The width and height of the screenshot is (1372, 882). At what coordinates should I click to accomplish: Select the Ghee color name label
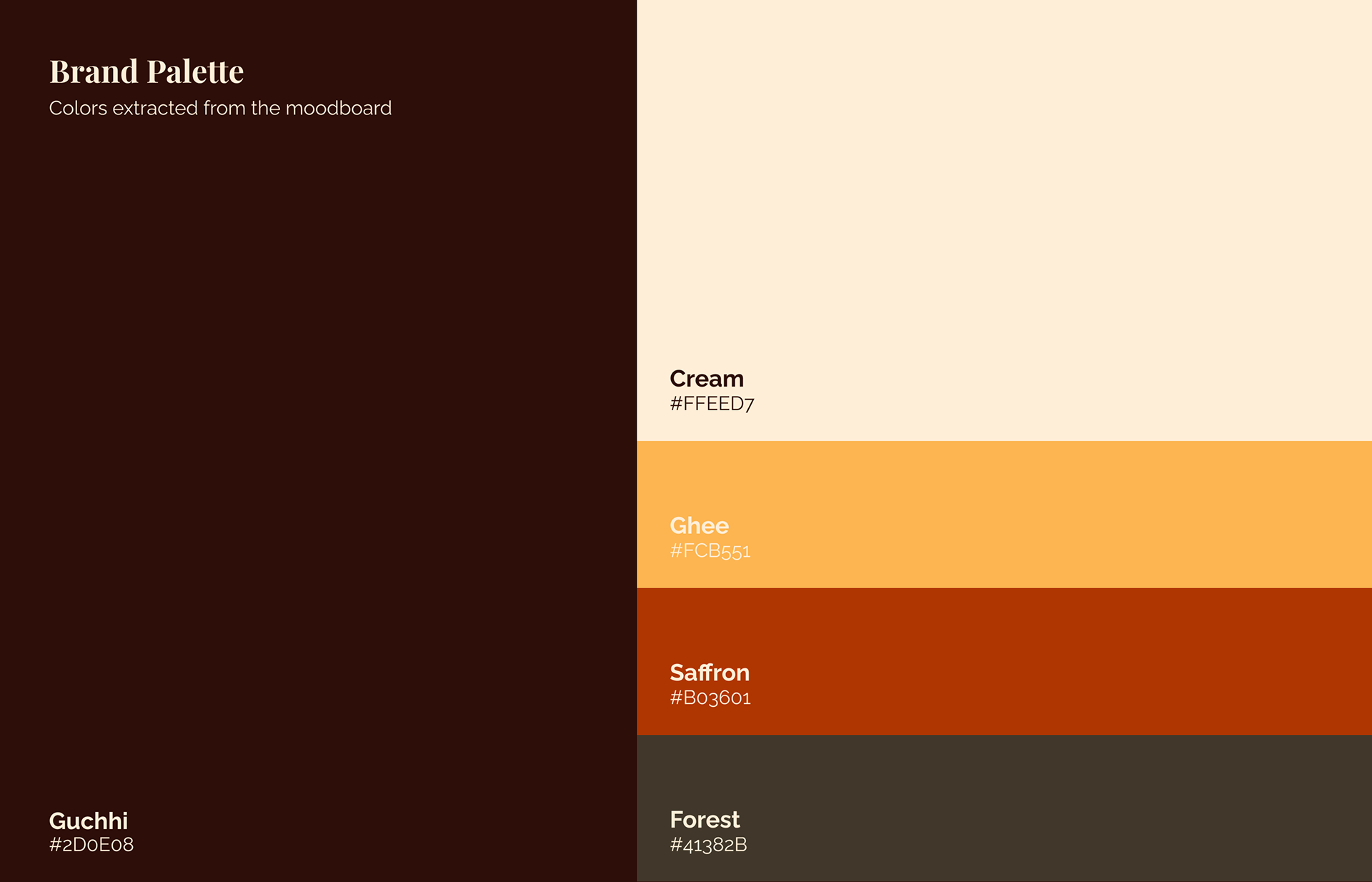[x=699, y=525]
